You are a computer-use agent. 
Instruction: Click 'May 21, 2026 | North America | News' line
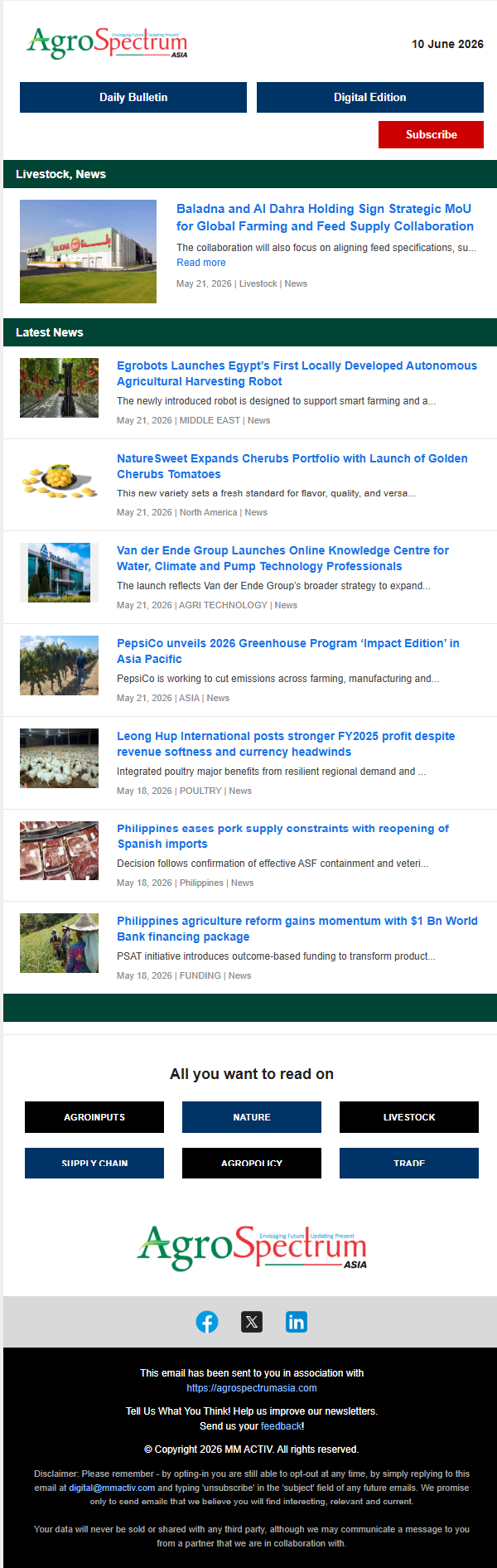click(191, 512)
